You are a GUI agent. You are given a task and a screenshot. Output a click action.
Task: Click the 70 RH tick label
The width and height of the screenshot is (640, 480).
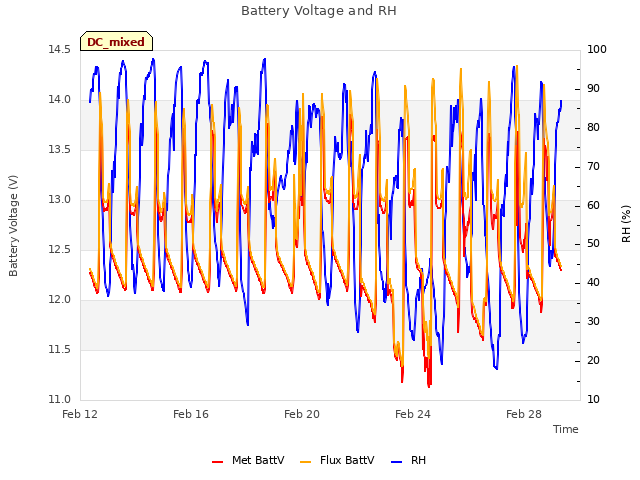(593, 166)
